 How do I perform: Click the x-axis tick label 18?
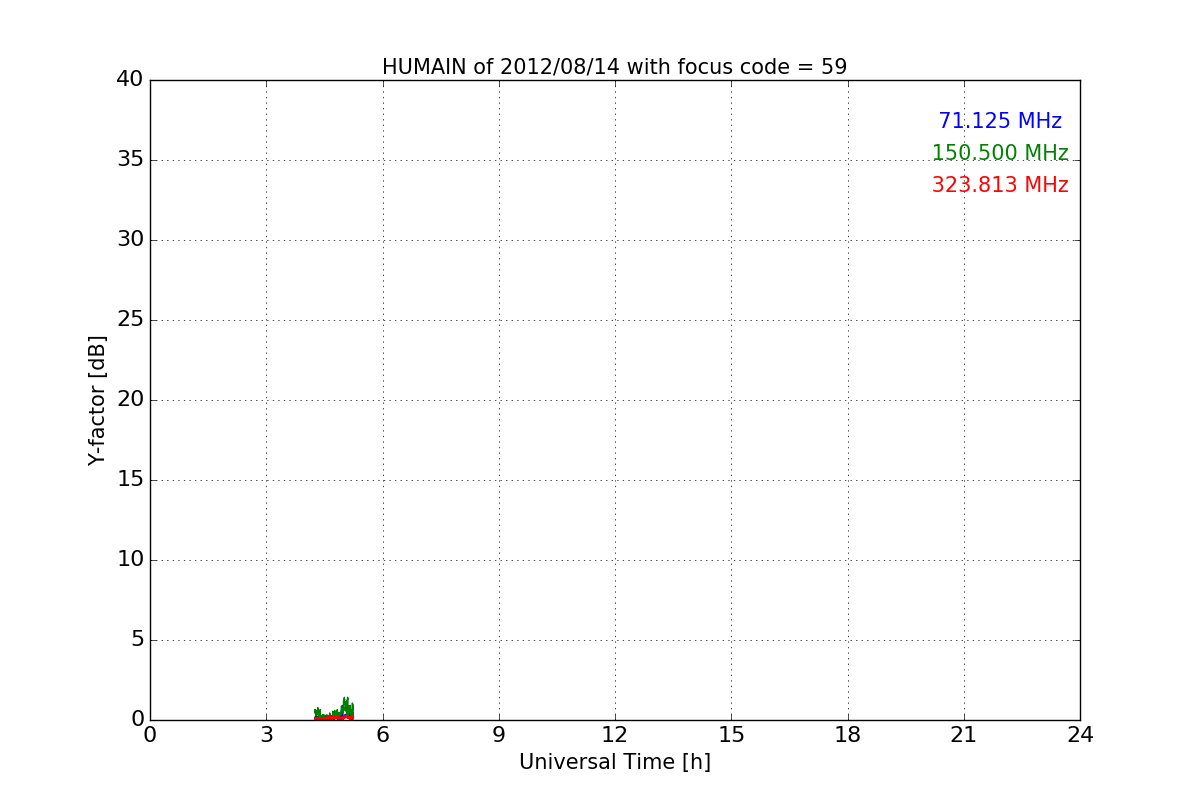coord(847,735)
